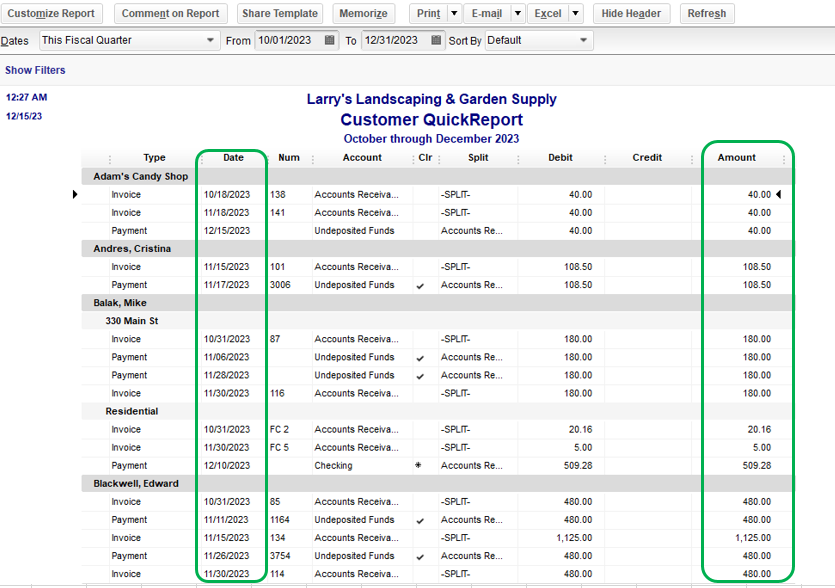Click the Show Filters link

point(35,70)
